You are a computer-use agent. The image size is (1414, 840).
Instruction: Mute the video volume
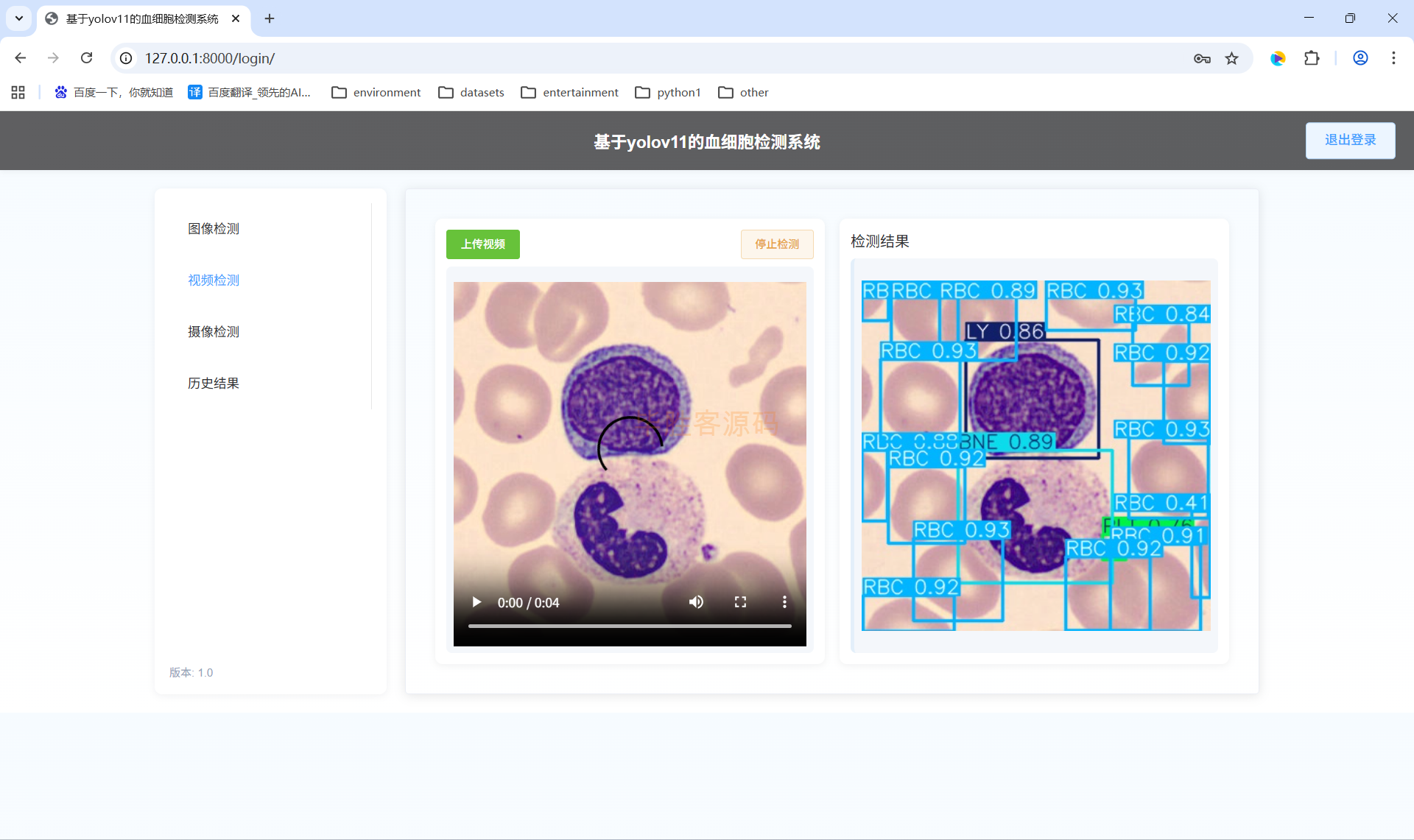(696, 602)
